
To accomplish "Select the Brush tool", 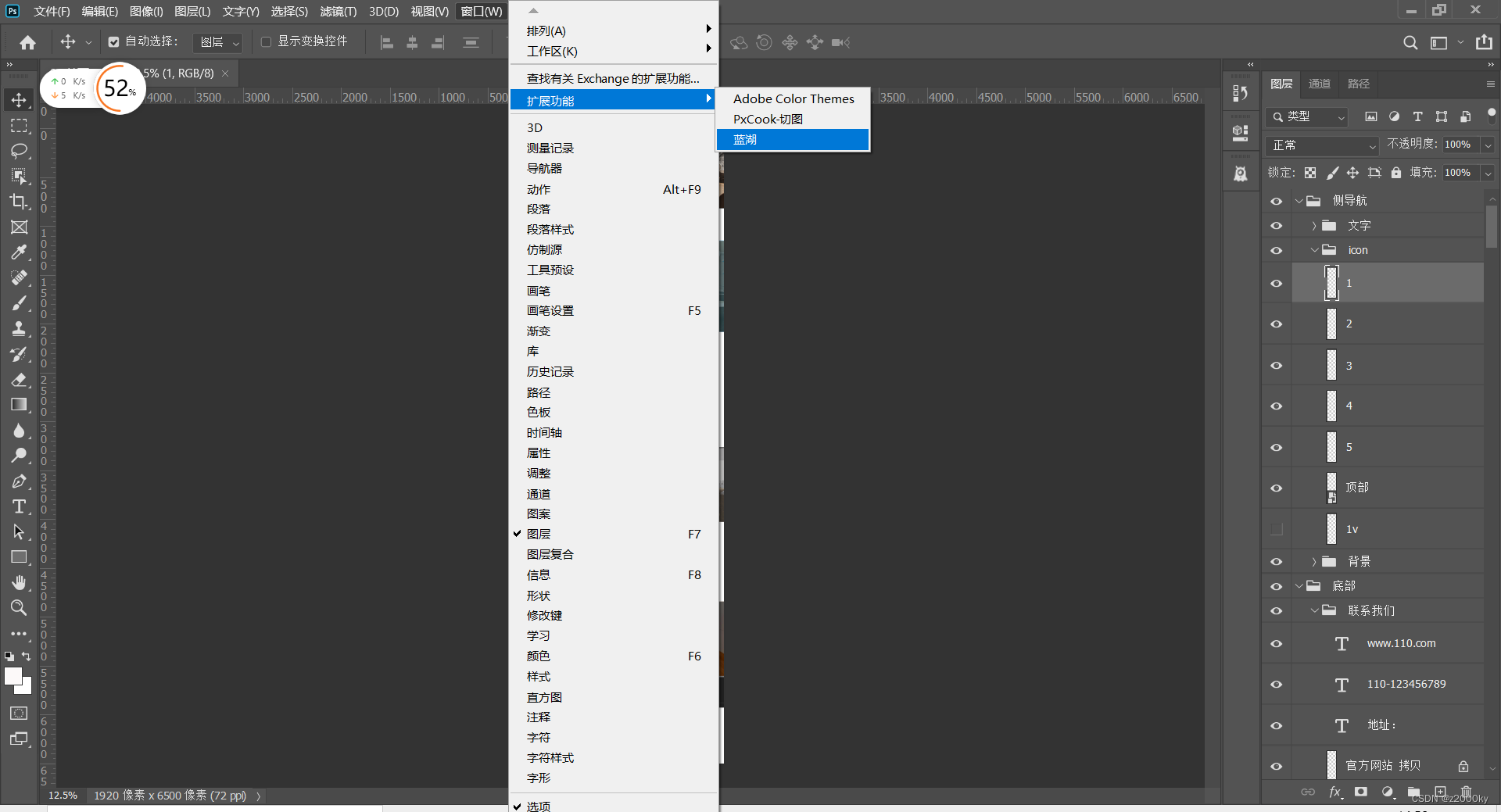I will (19, 303).
